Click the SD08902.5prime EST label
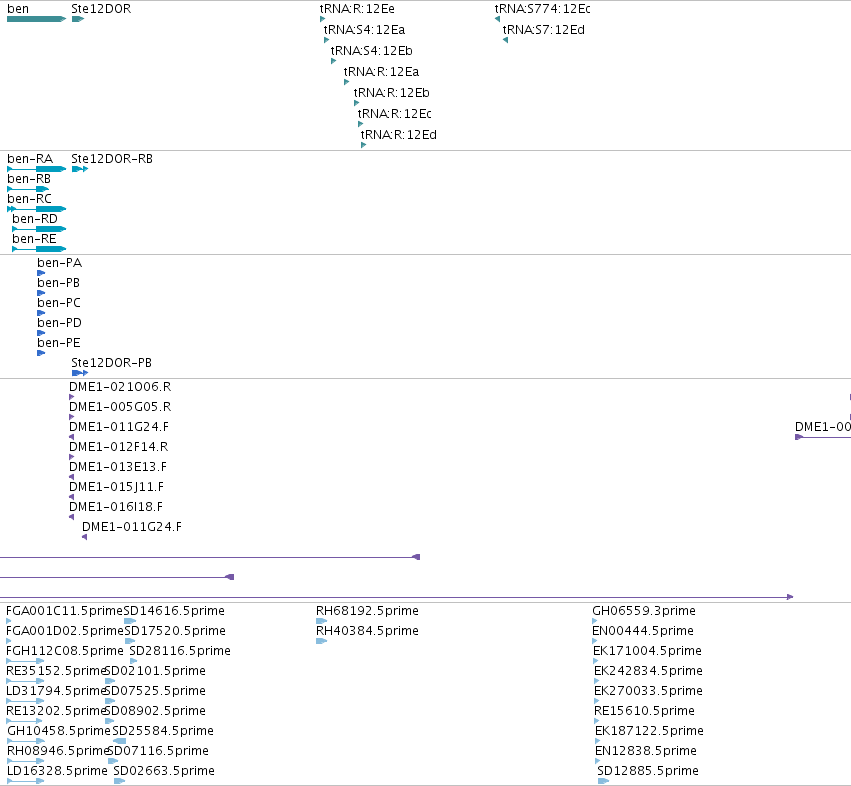The width and height of the screenshot is (851, 786). pos(155,711)
